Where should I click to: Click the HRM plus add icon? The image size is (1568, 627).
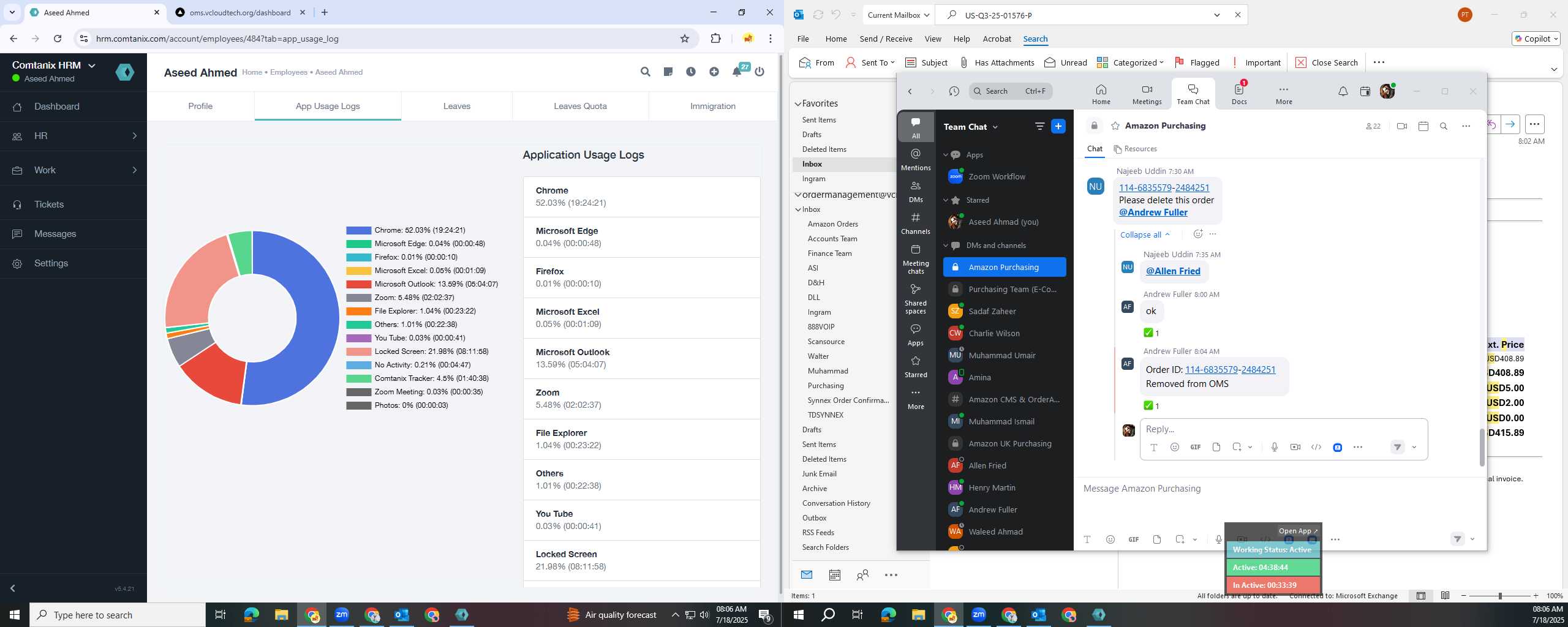coord(714,72)
